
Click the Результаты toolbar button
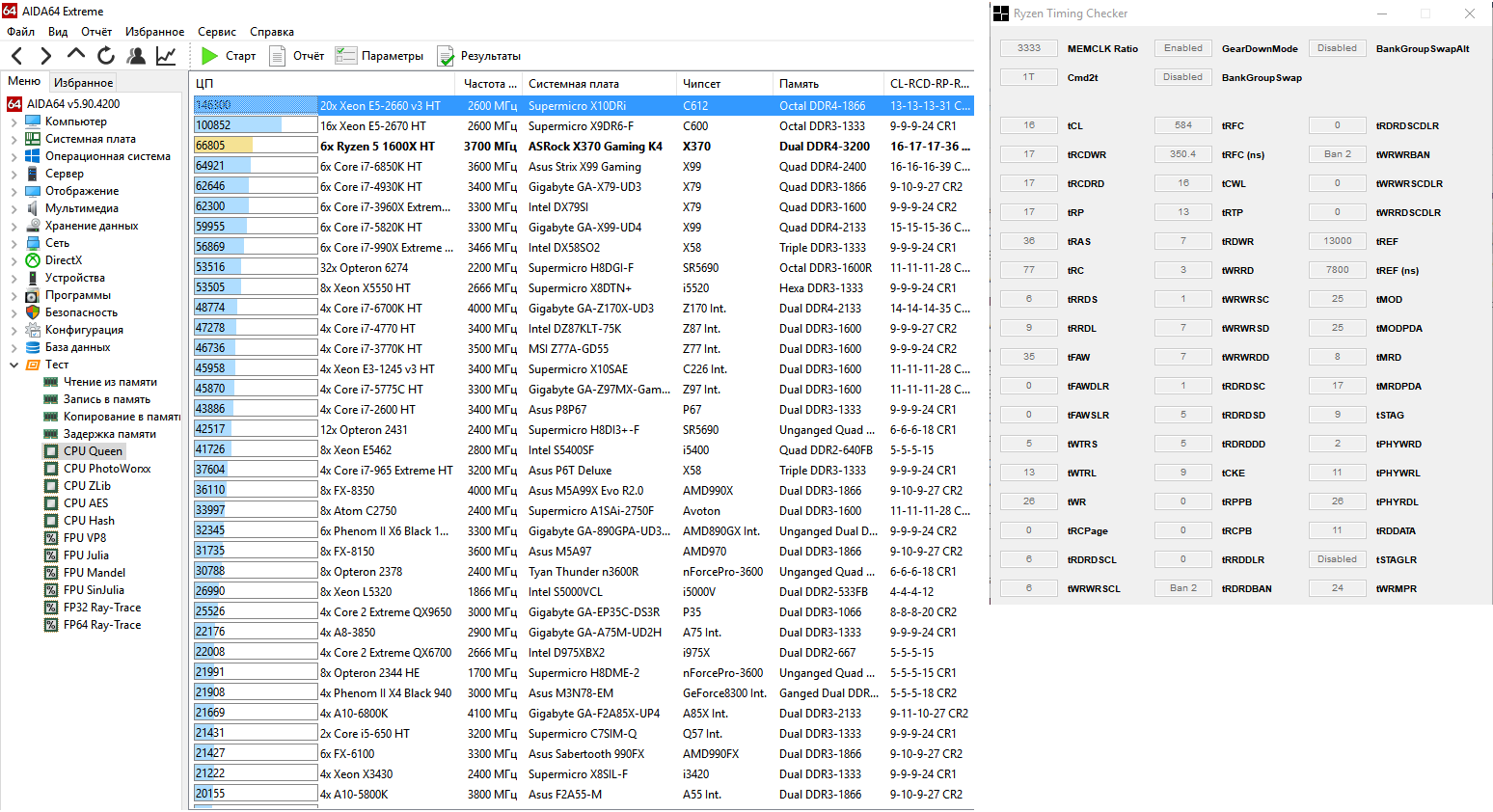(x=478, y=56)
